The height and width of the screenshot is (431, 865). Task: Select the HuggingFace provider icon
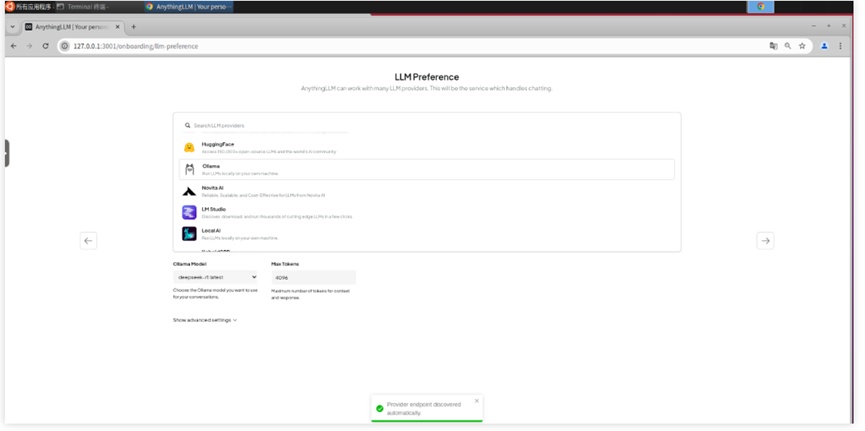(x=189, y=147)
